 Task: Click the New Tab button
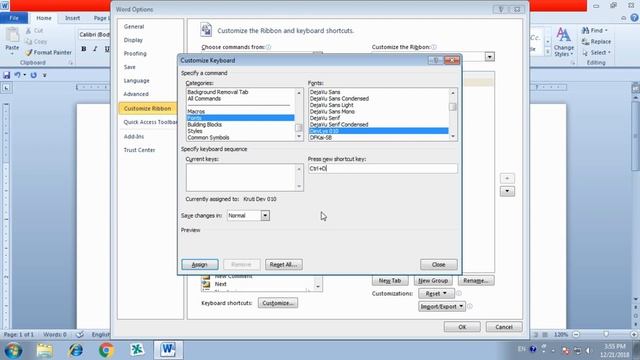(390, 280)
